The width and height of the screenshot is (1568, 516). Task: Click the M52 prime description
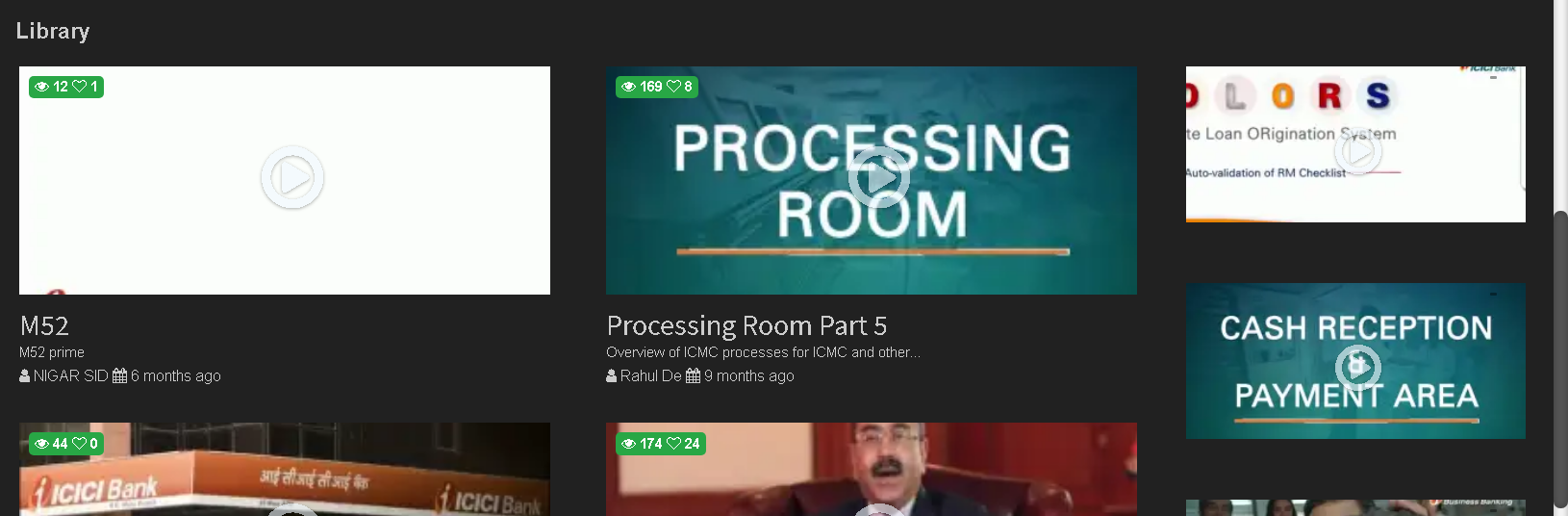click(x=52, y=352)
